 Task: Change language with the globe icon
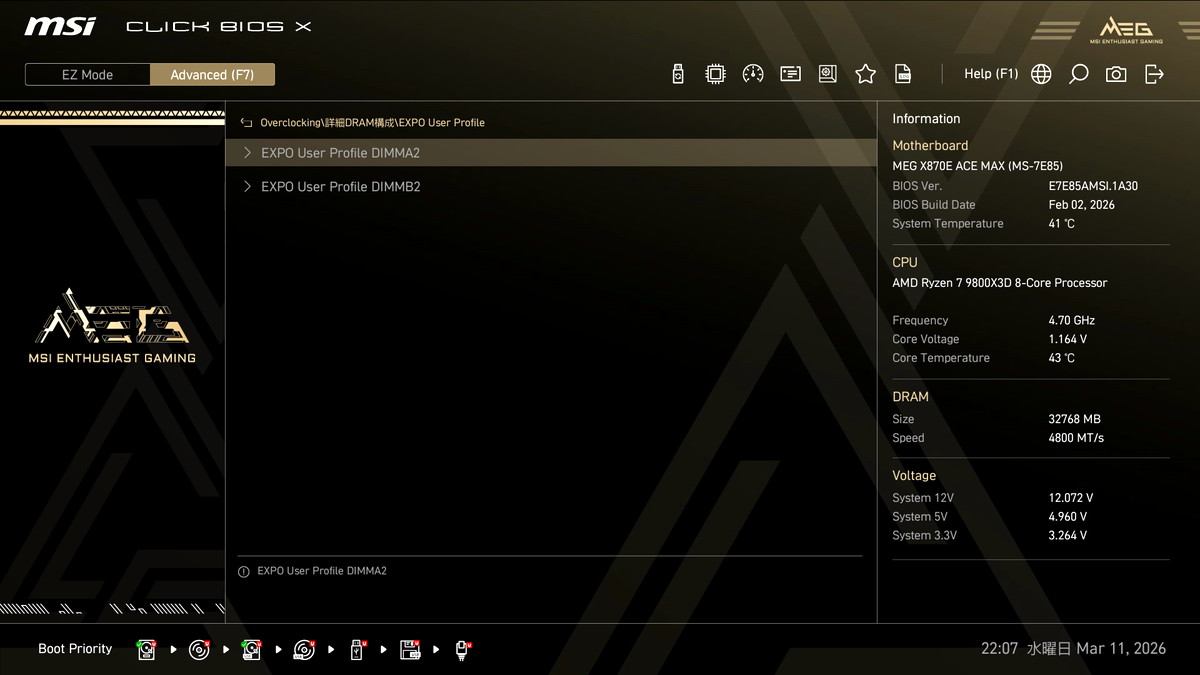coord(1041,74)
